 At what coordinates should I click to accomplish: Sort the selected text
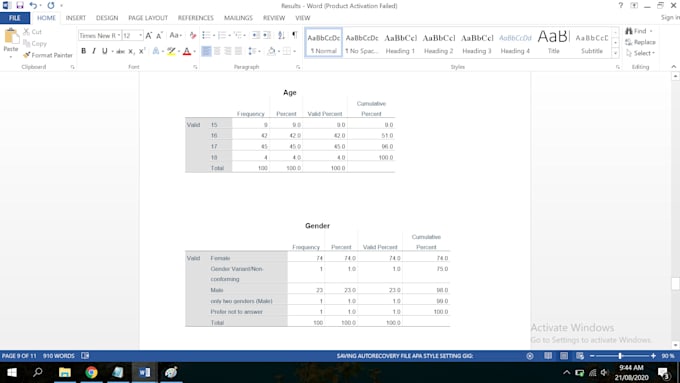point(281,35)
